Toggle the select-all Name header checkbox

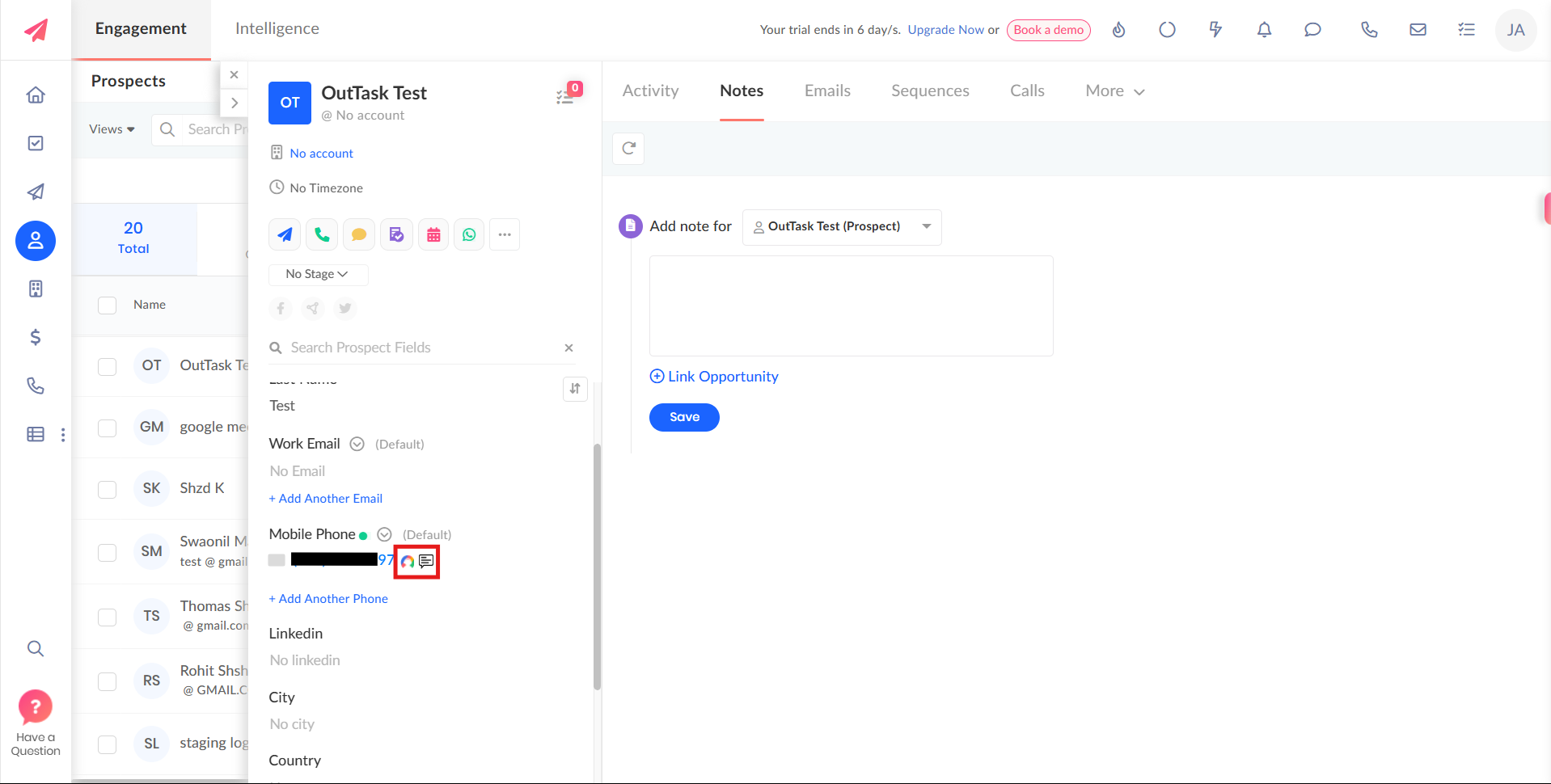pos(107,305)
